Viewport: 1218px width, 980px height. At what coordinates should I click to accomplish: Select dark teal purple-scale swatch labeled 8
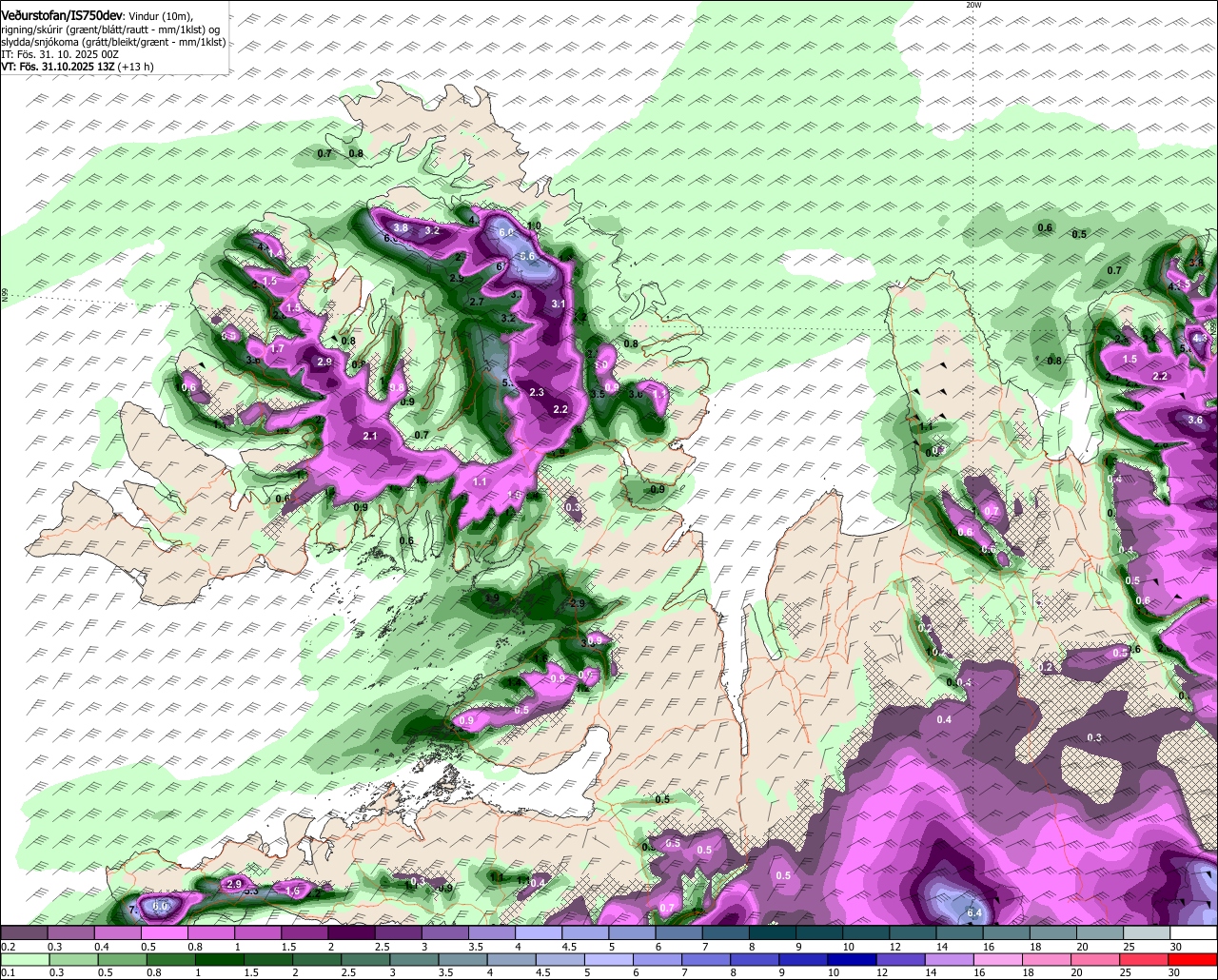coord(773,933)
